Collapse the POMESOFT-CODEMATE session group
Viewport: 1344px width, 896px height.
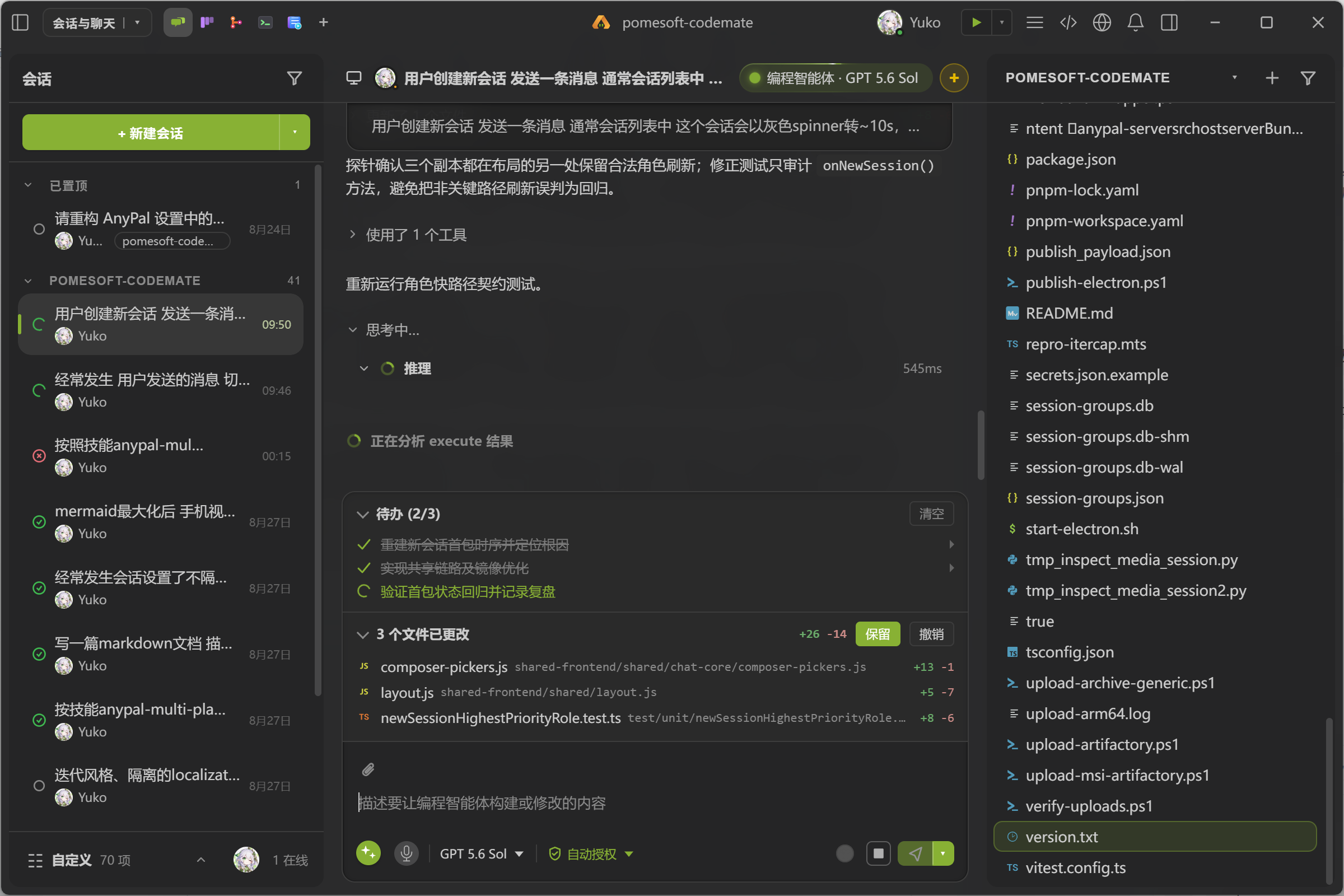click(x=28, y=281)
